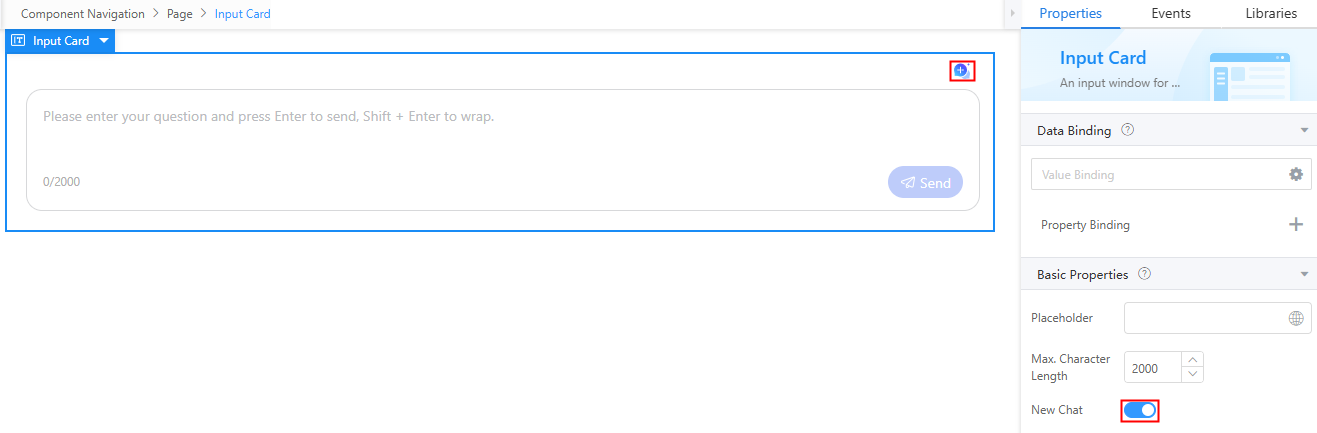Add a Property Binding with plus icon

point(1296,224)
